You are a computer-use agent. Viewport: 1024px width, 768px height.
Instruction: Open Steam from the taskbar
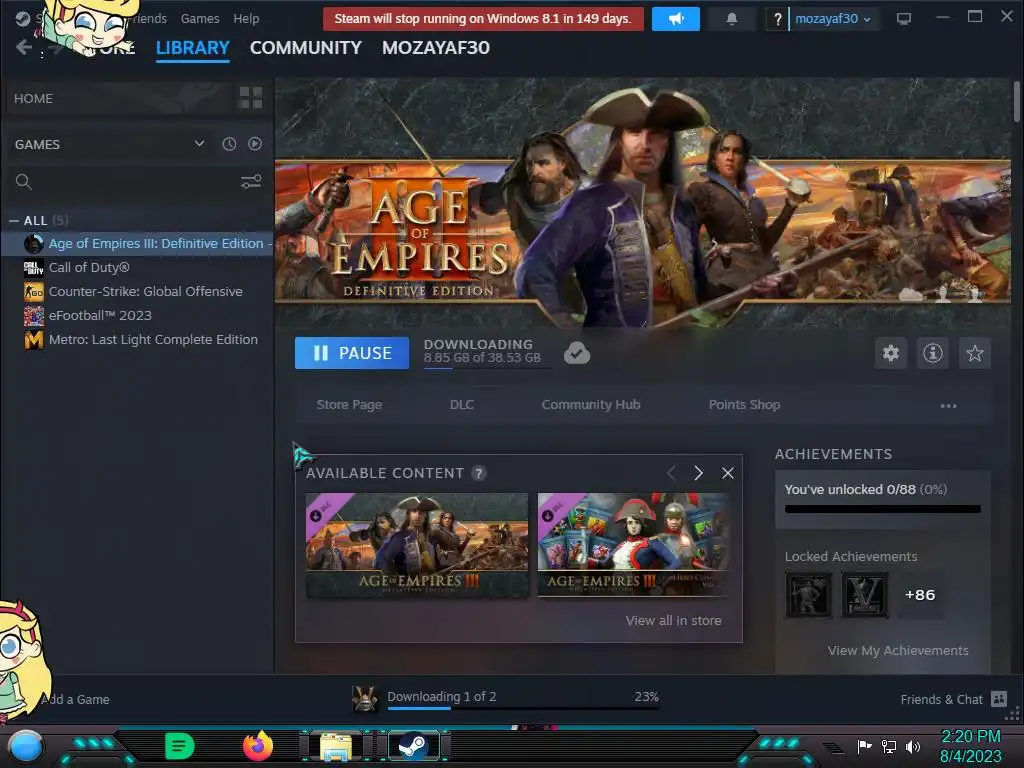413,746
